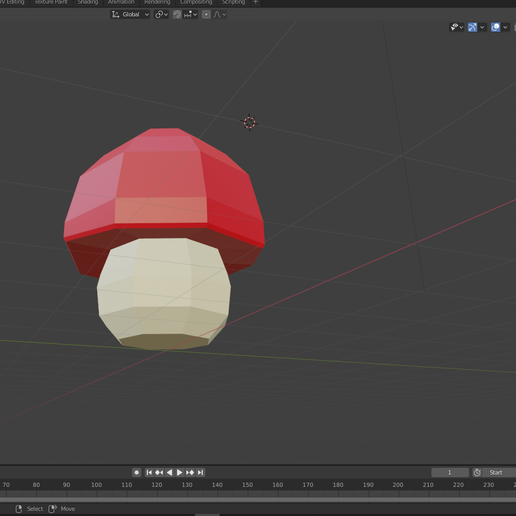This screenshot has width=516, height=516.
Task: Switch to the Compositing workspace tab
Action: [196, 2]
